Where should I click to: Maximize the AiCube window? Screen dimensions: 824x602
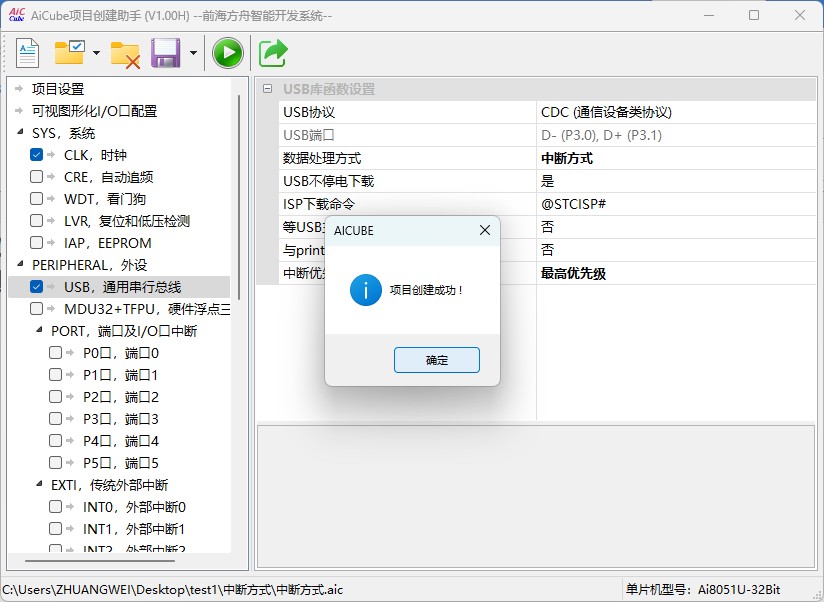[x=754, y=15]
